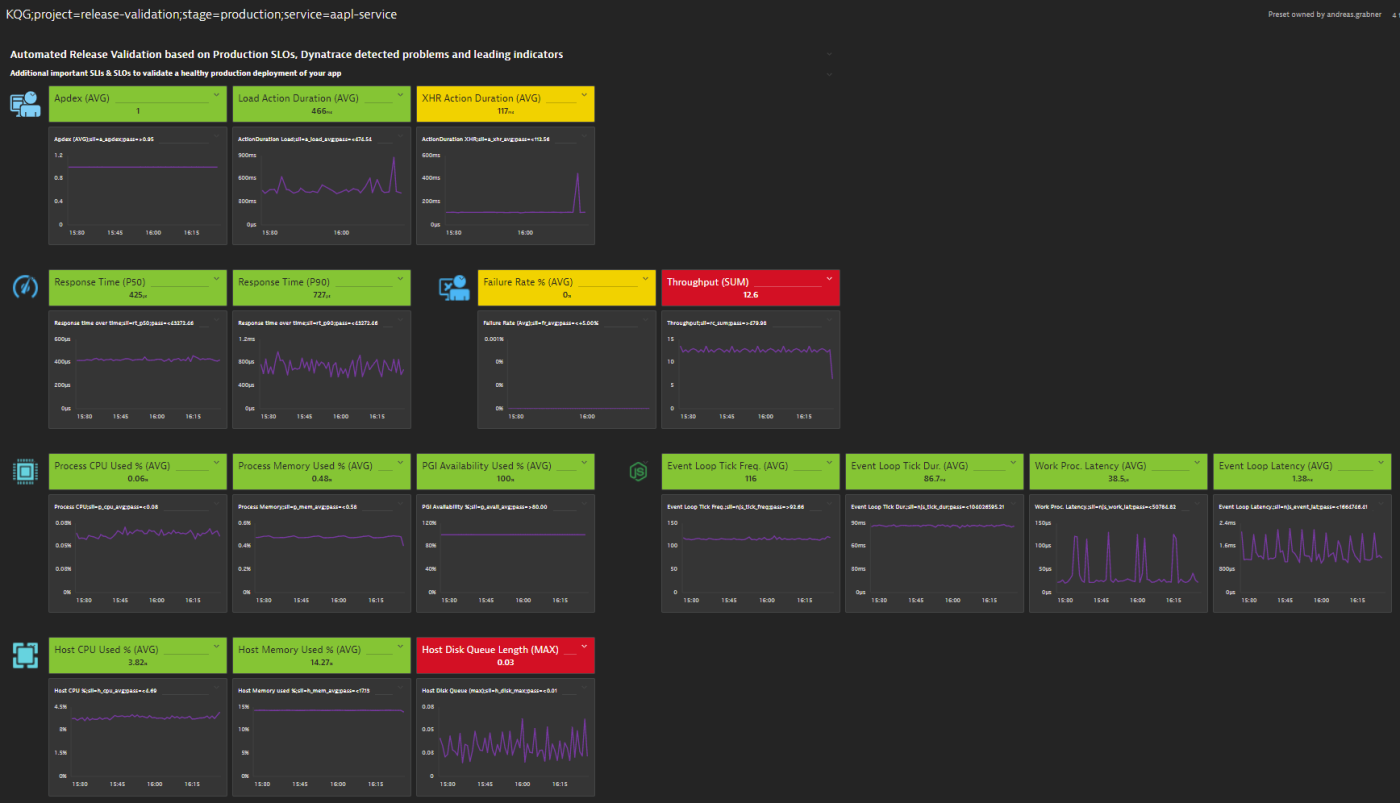Click the service response gauge icon
1400x803 pixels.
tap(25, 287)
